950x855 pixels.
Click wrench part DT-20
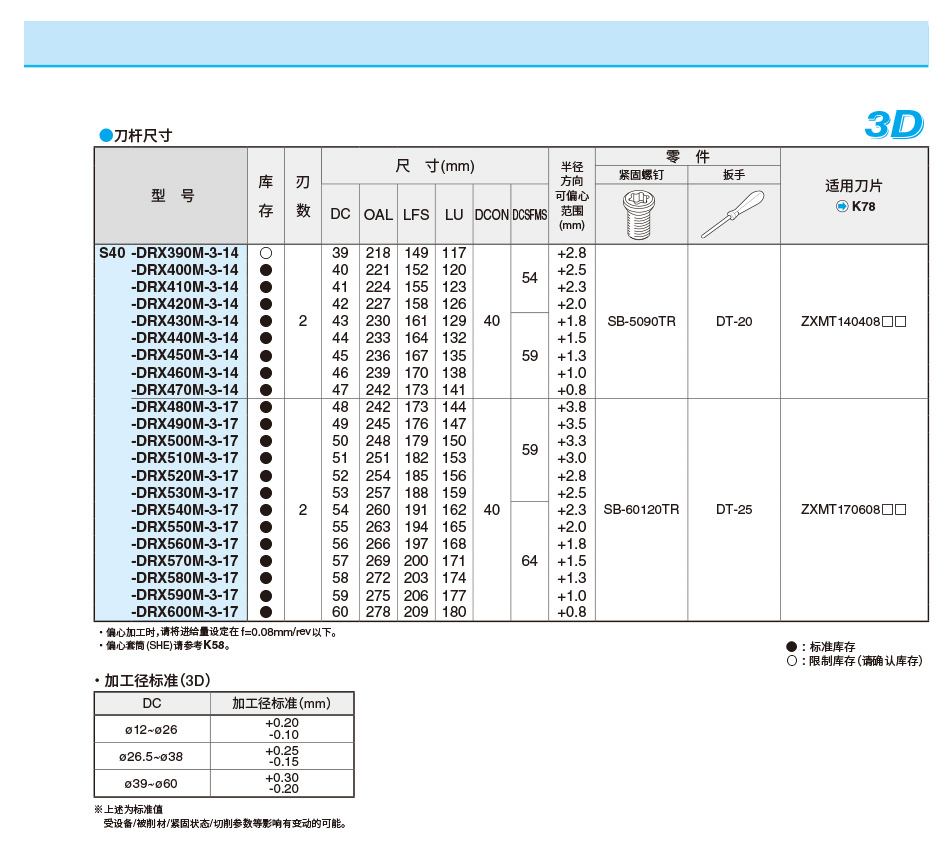[734, 321]
